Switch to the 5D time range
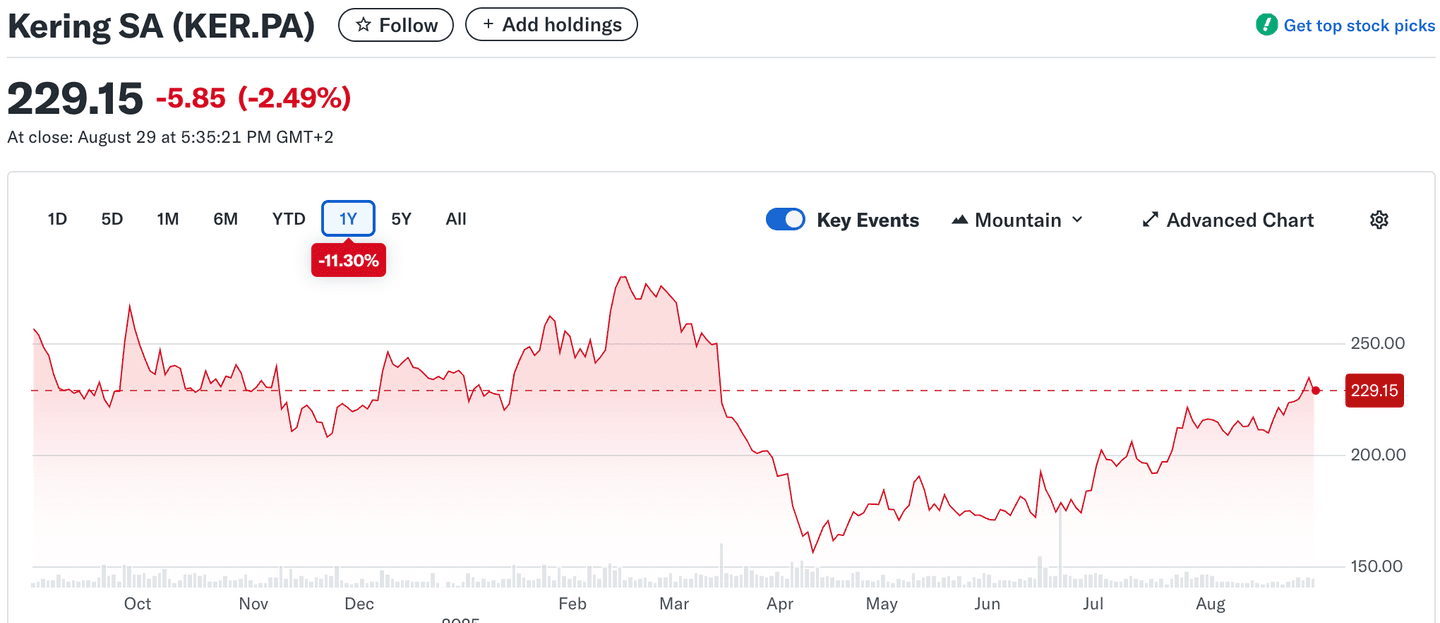 pyautogui.click(x=112, y=219)
